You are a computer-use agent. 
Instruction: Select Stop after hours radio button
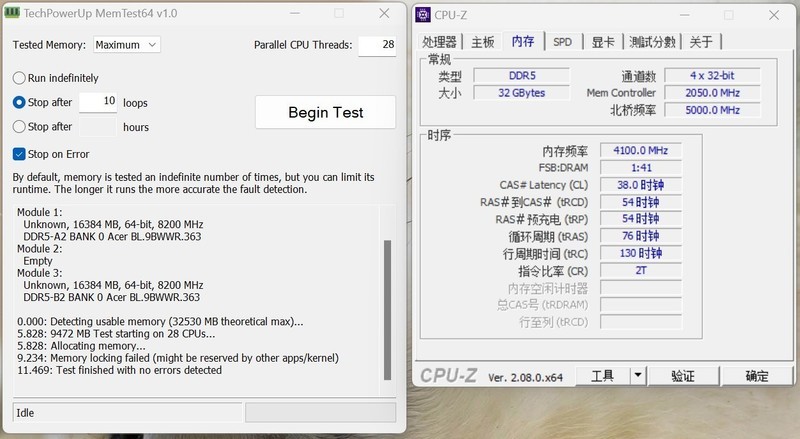[19, 127]
